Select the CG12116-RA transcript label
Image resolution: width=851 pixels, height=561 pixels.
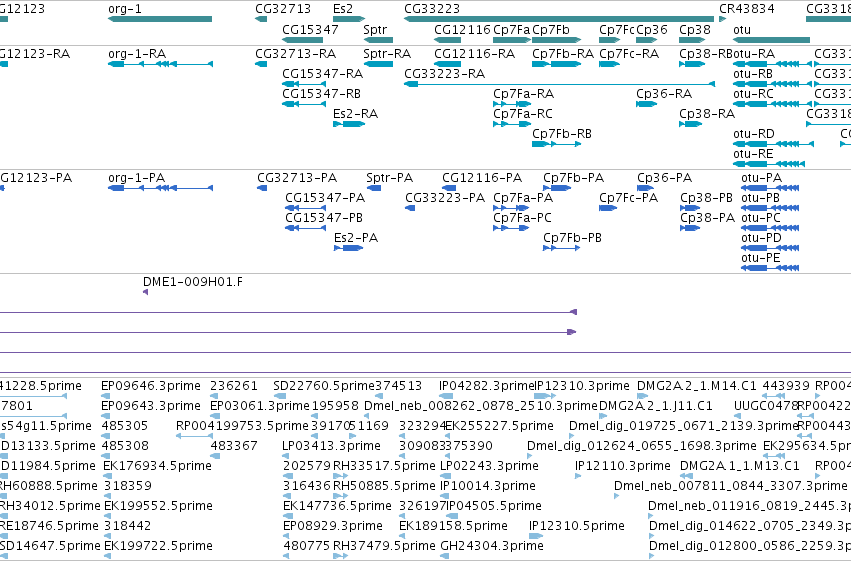[474, 54]
